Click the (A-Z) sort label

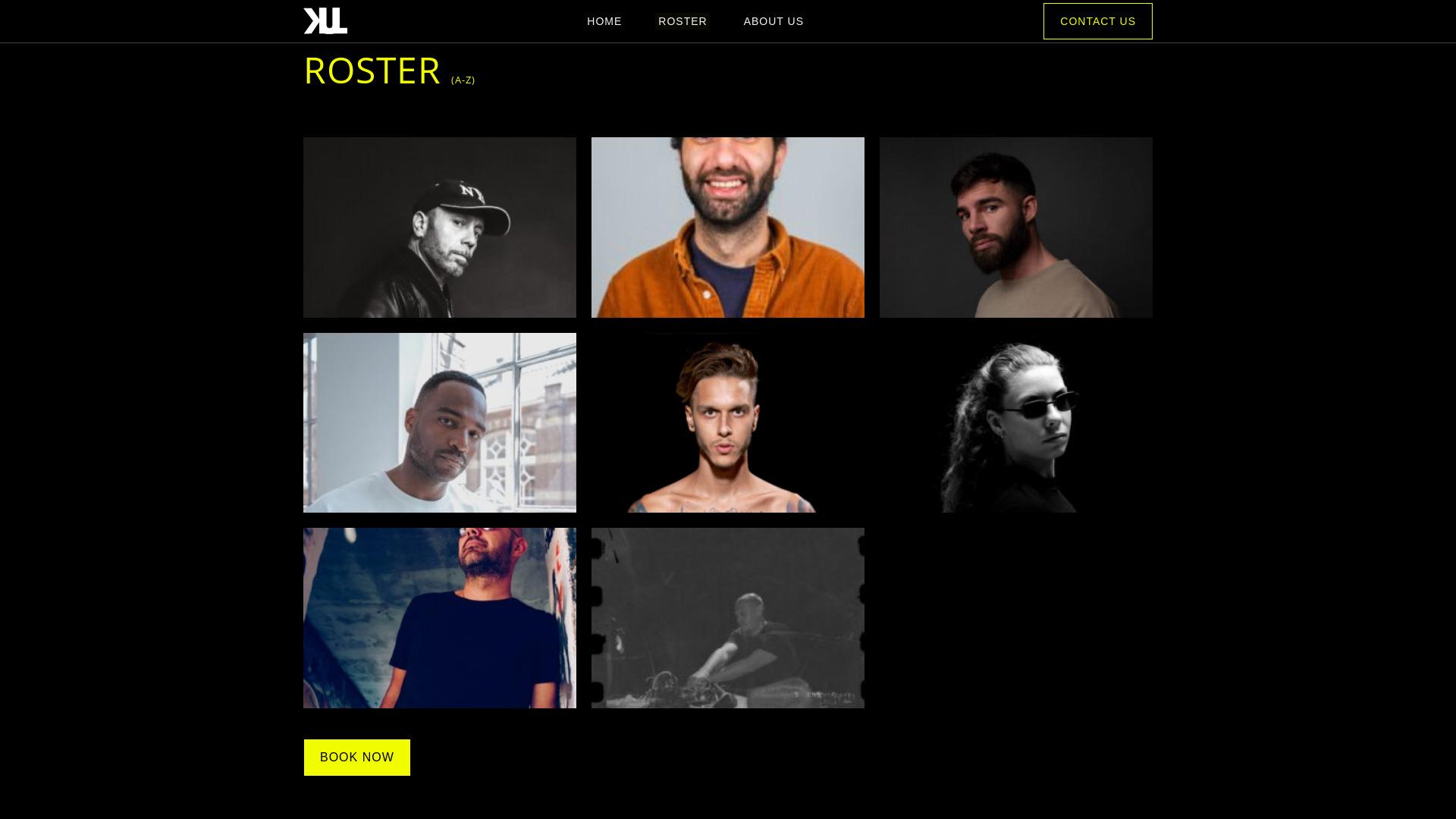(x=463, y=80)
